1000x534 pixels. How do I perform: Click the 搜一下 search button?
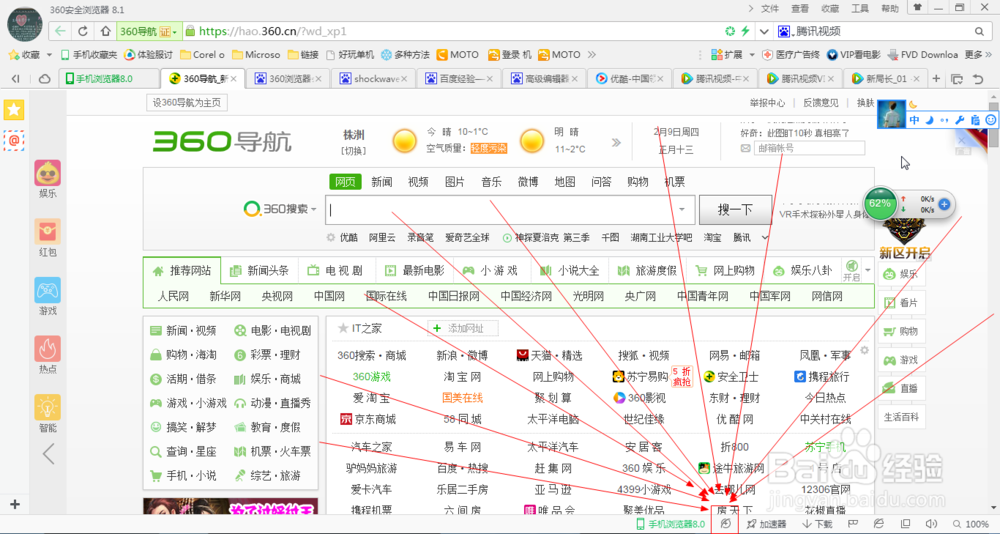point(735,209)
